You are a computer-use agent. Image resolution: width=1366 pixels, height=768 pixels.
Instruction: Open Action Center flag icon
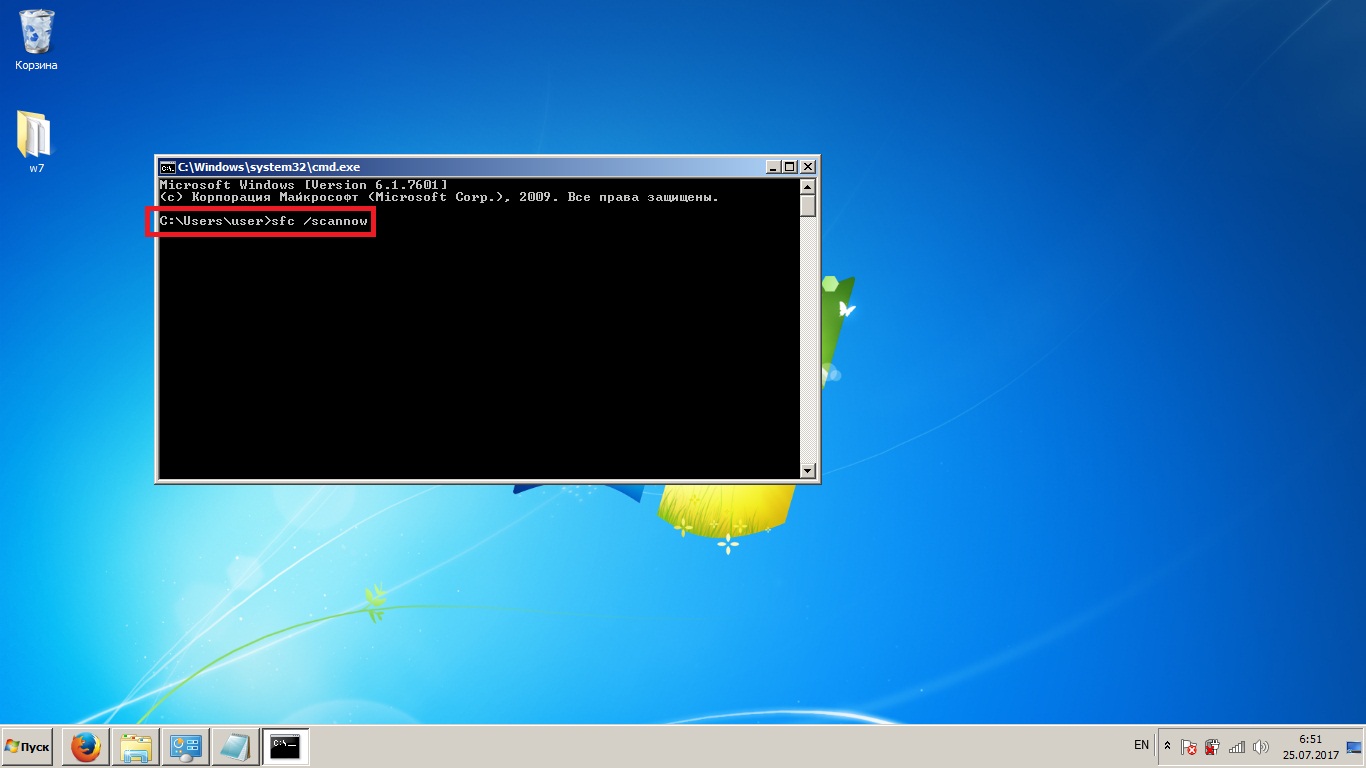point(1189,747)
